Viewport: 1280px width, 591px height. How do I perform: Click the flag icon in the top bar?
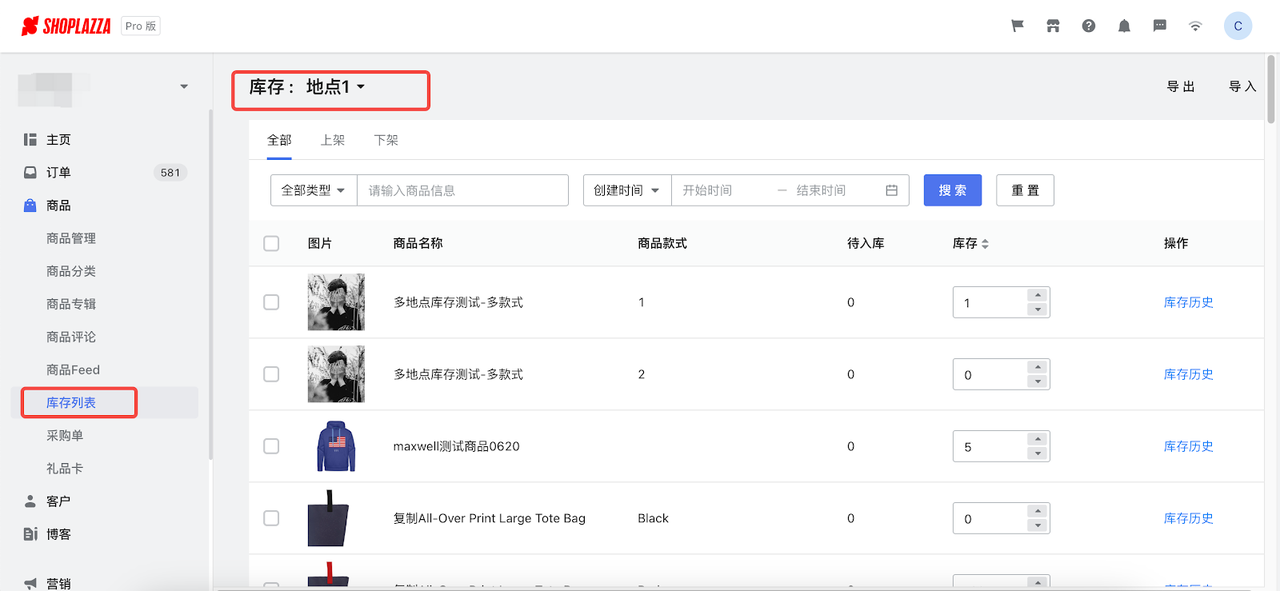[x=1016, y=25]
